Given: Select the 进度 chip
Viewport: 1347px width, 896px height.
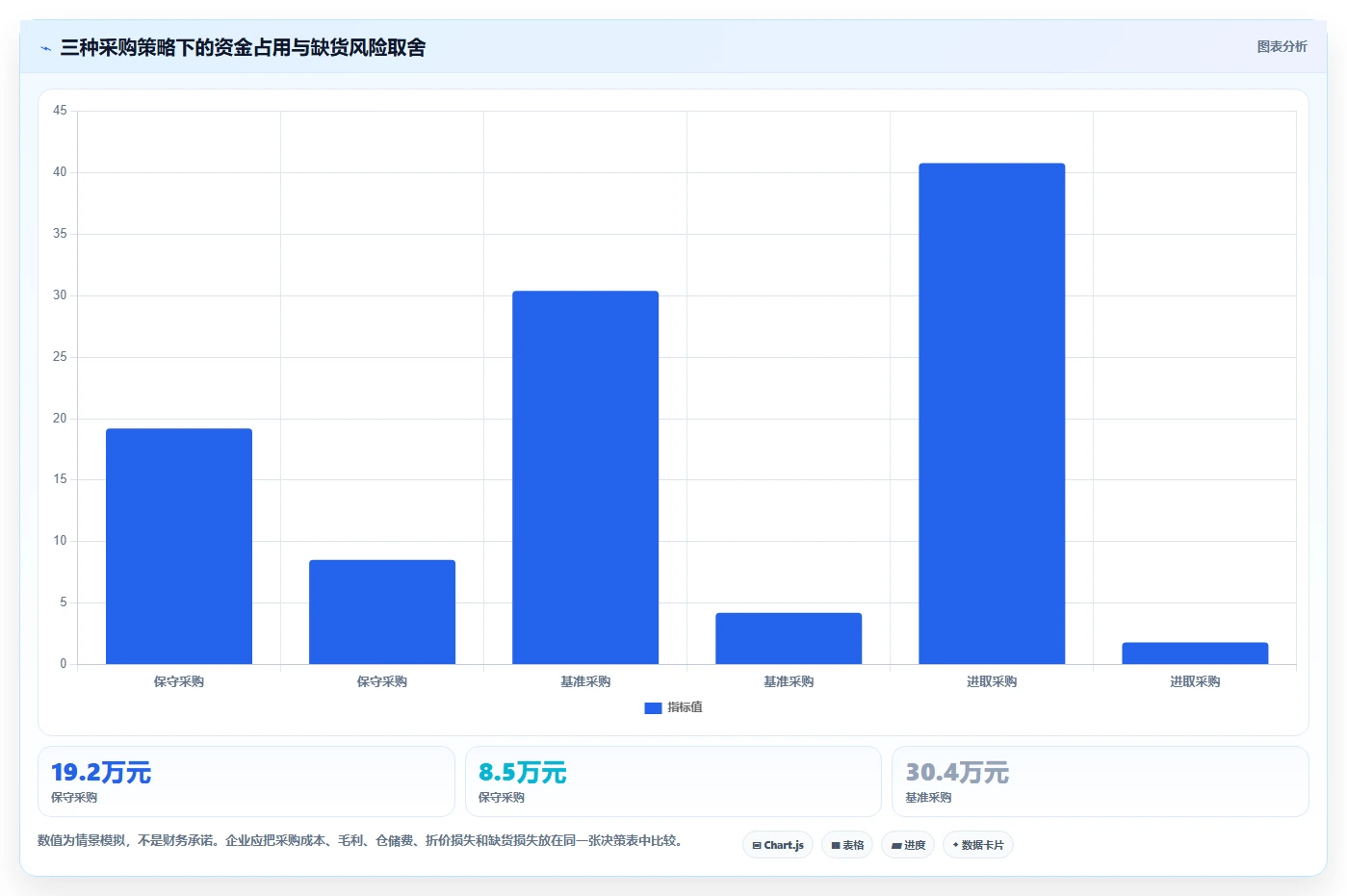Looking at the screenshot, I should pyautogui.click(x=908, y=845).
